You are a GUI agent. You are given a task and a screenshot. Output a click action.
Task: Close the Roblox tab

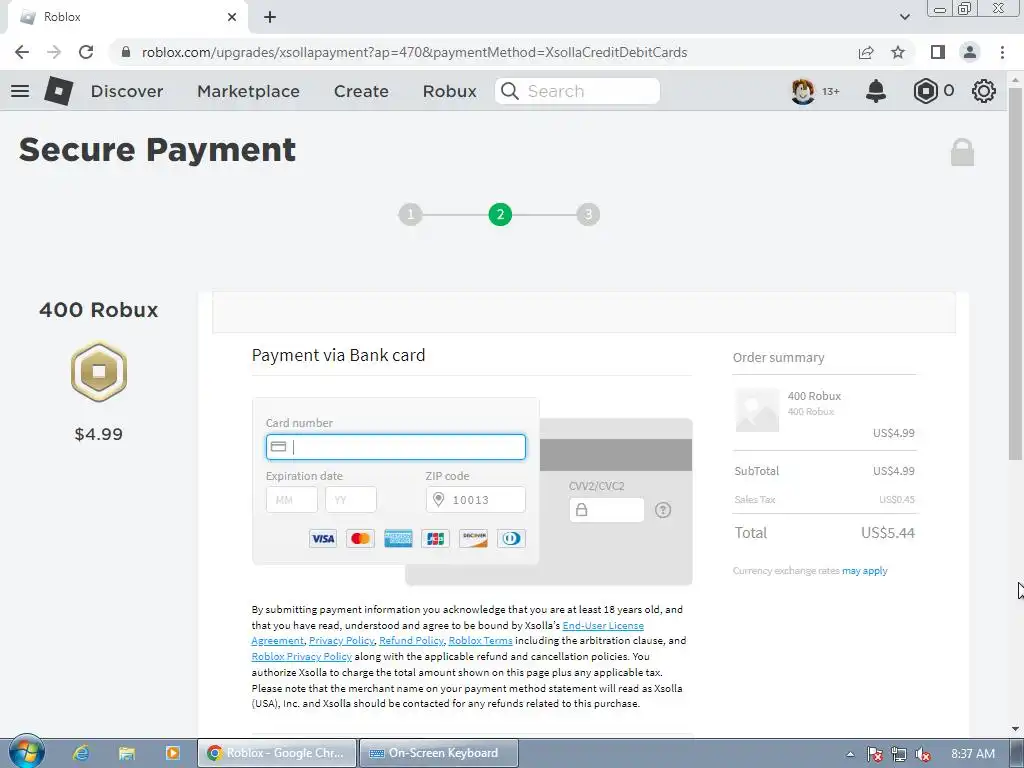click(232, 17)
